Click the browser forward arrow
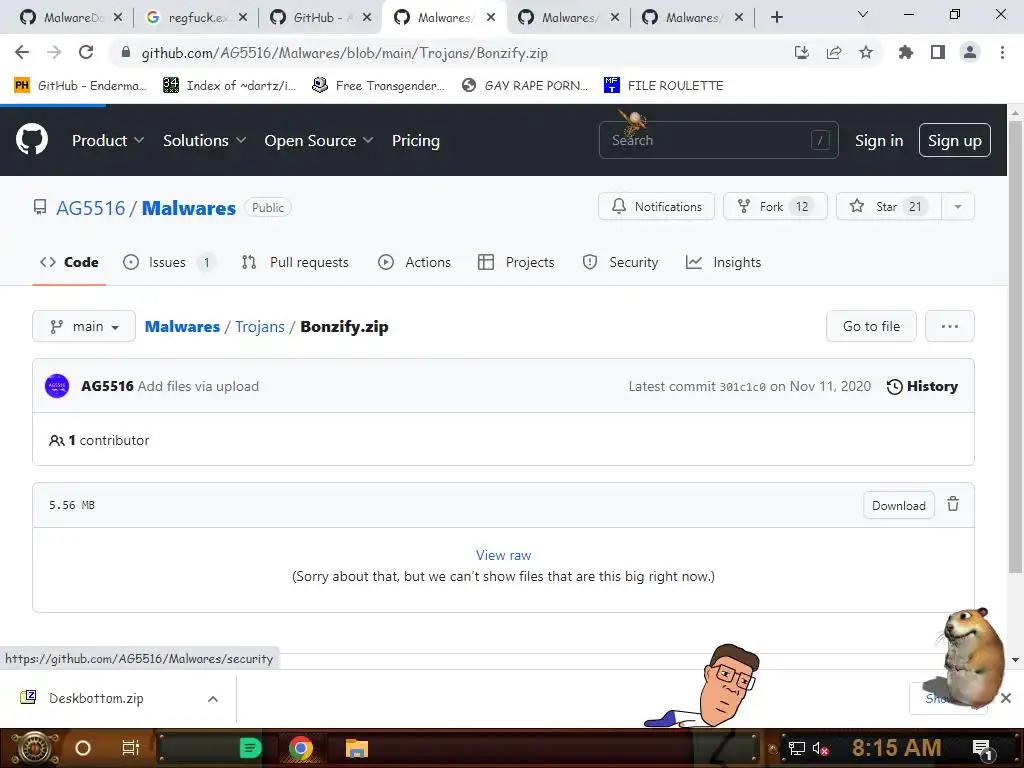The image size is (1024, 768). coord(54,52)
